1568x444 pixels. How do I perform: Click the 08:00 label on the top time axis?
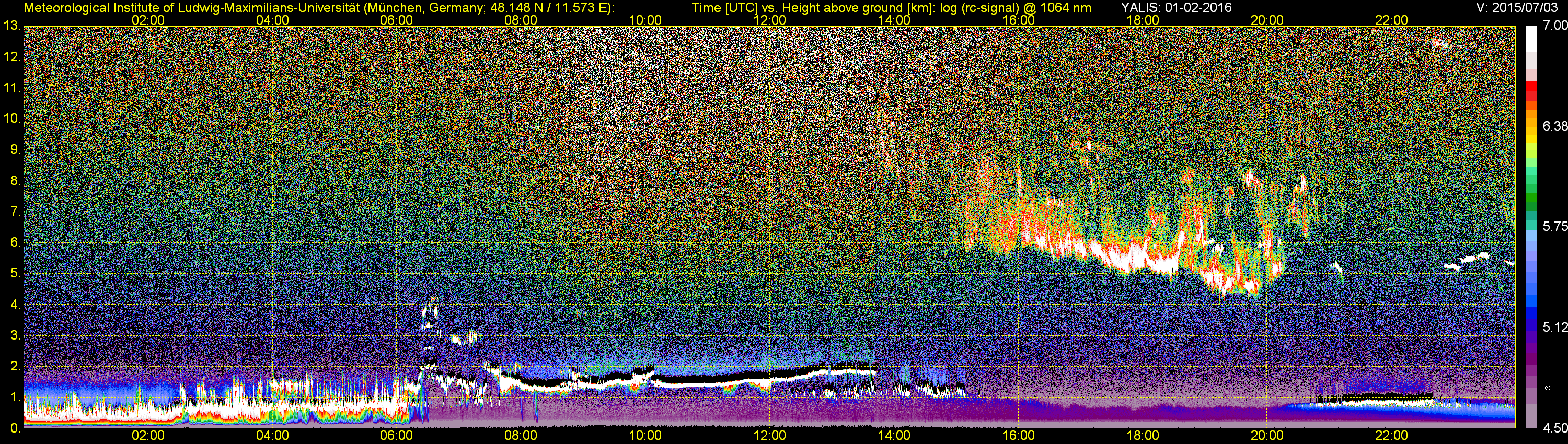point(521,20)
